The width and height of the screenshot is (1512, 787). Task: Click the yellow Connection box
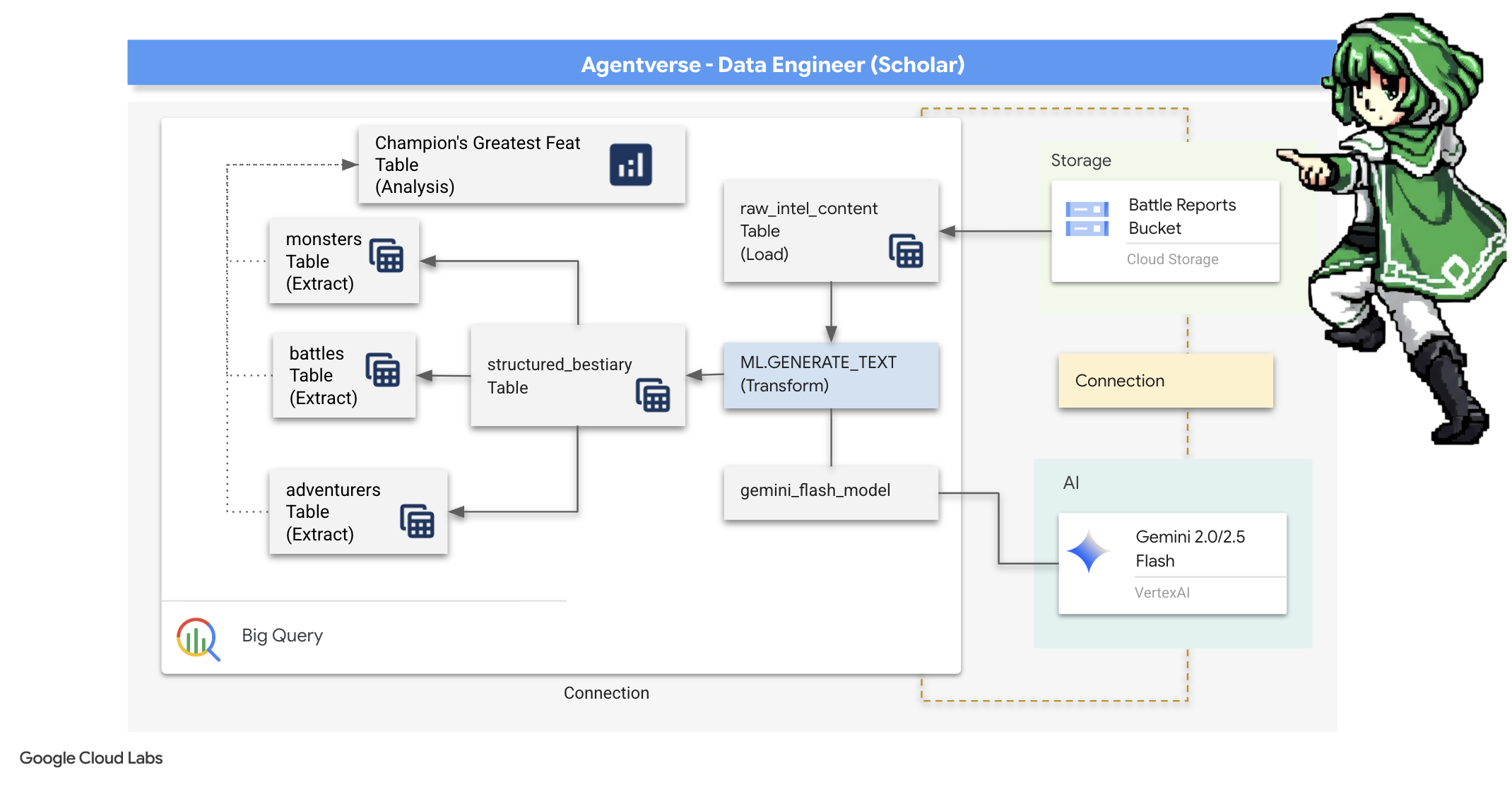click(1165, 381)
